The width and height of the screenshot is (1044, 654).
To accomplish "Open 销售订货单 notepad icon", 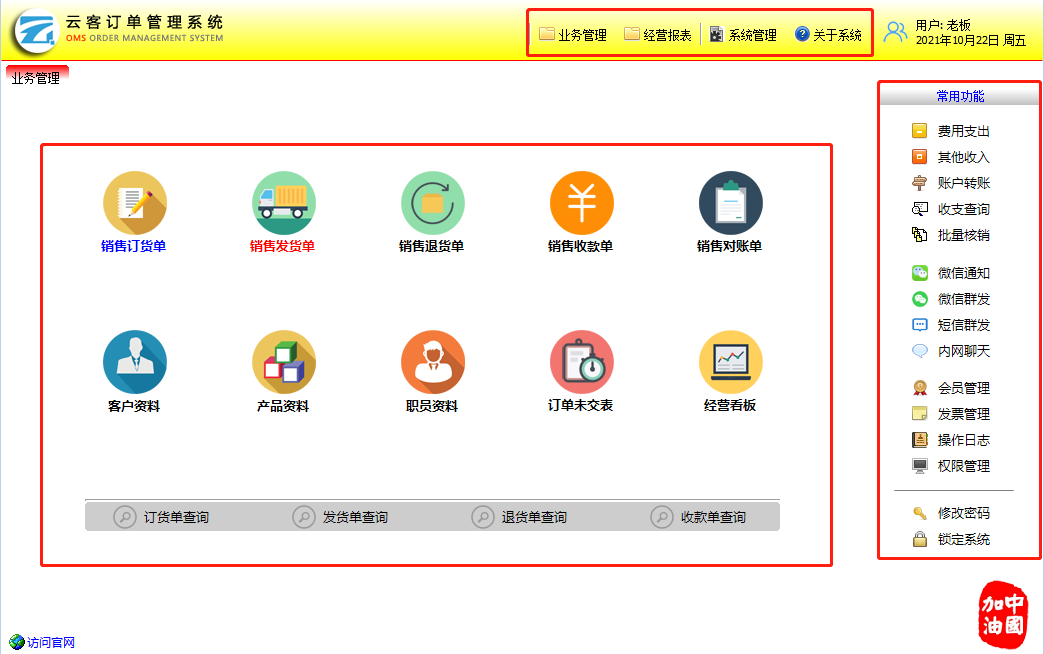I will tap(134, 203).
